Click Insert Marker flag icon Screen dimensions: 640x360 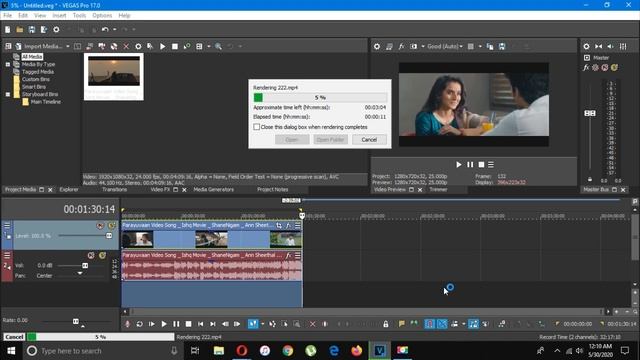click(x=402, y=324)
